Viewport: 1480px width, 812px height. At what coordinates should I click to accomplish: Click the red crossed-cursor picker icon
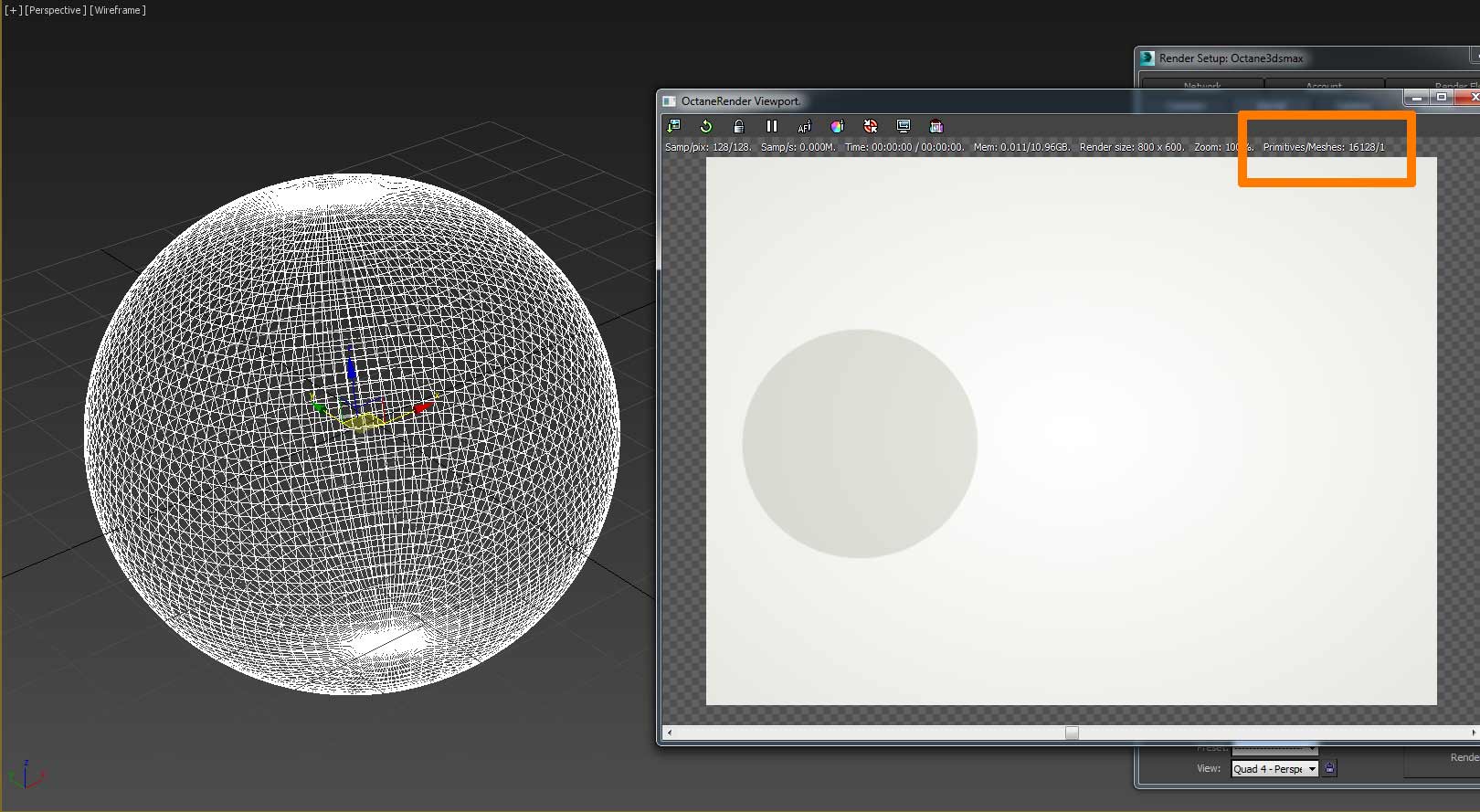870,126
